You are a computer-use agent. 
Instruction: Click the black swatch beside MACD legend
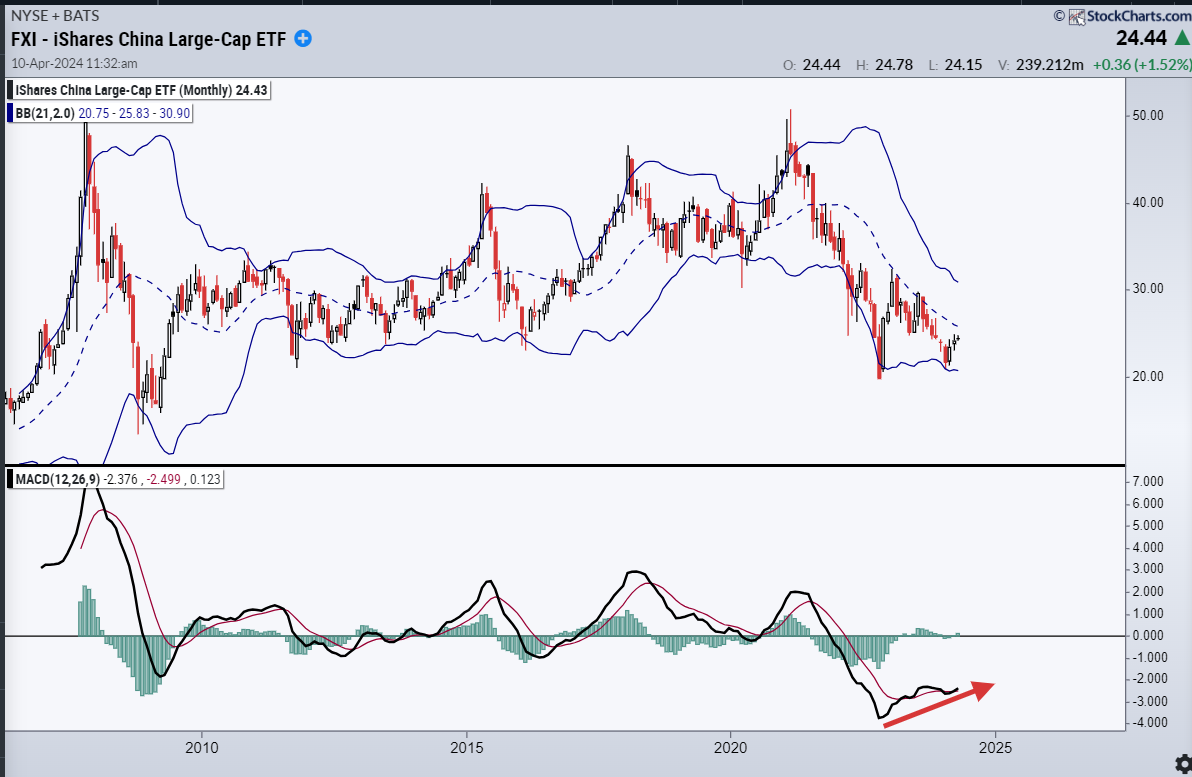tap(11, 479)
